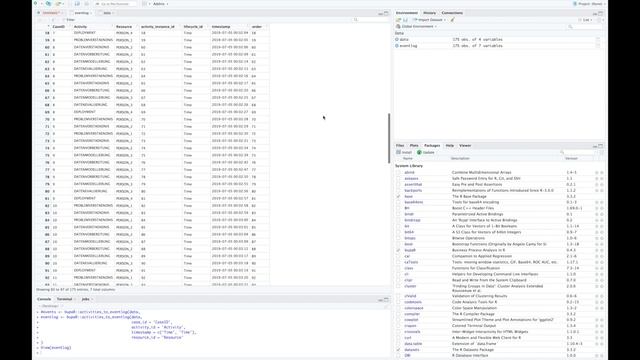
Task: Switch to the Viewer tab
Action: (465, 145)
